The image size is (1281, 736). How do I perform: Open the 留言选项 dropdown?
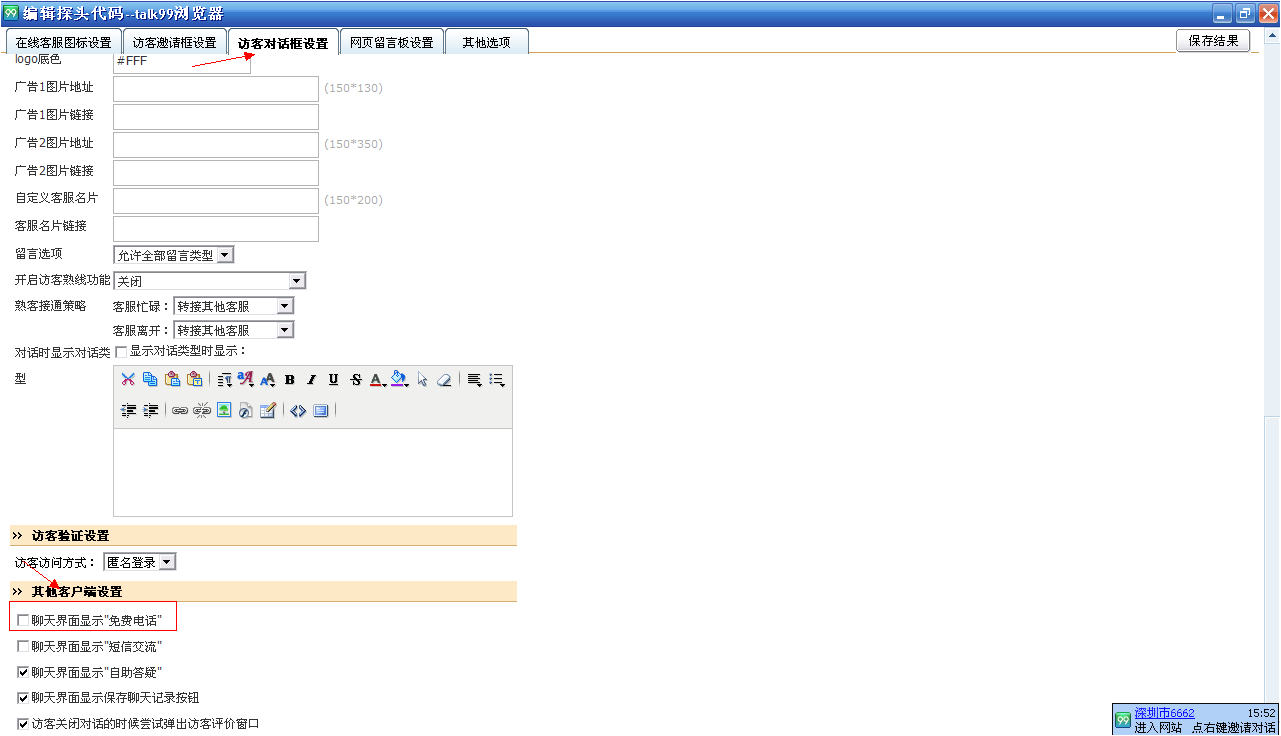tap(174, 255)
